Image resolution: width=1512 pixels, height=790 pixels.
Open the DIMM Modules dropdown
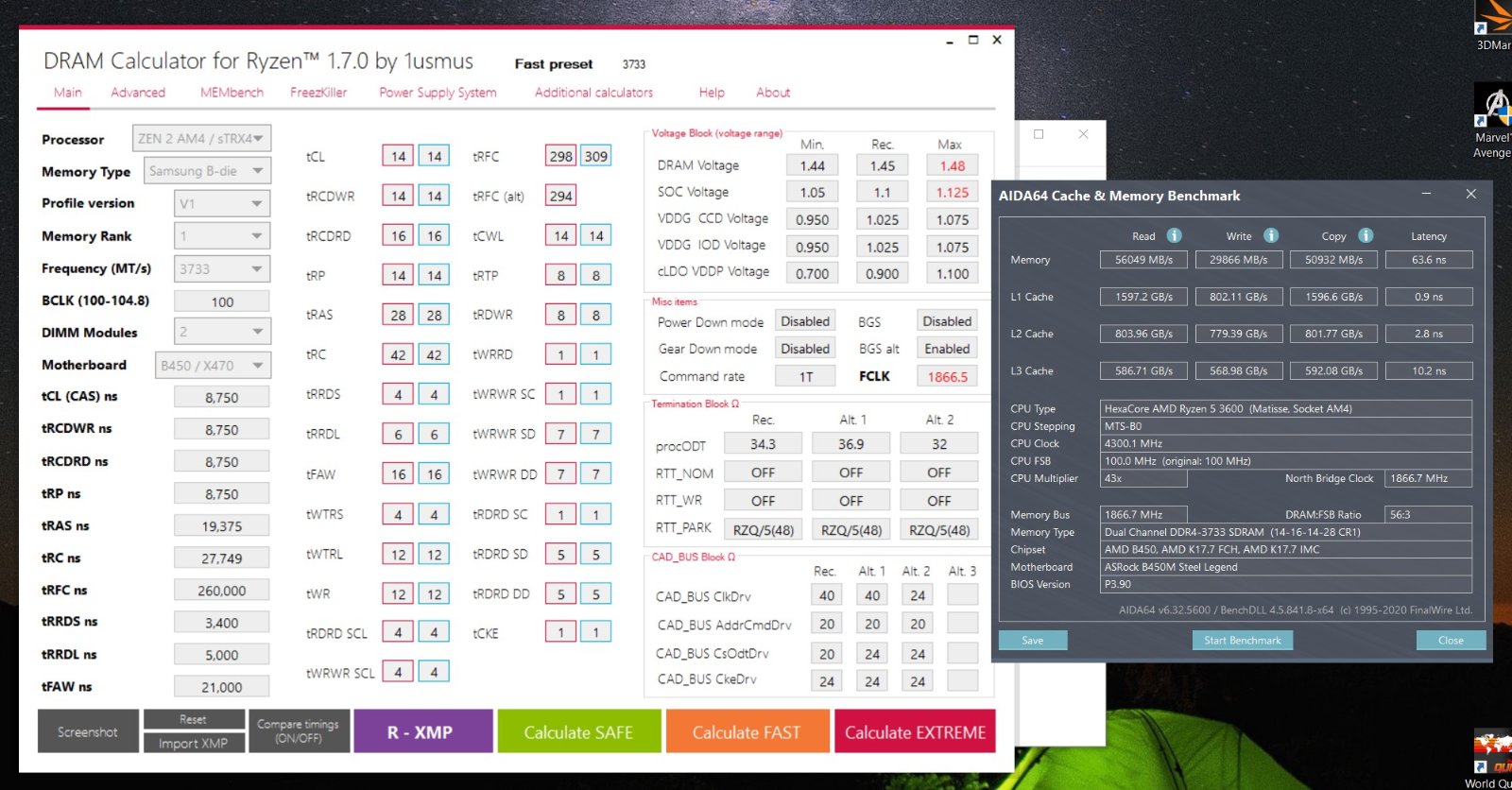pos(222,332)
